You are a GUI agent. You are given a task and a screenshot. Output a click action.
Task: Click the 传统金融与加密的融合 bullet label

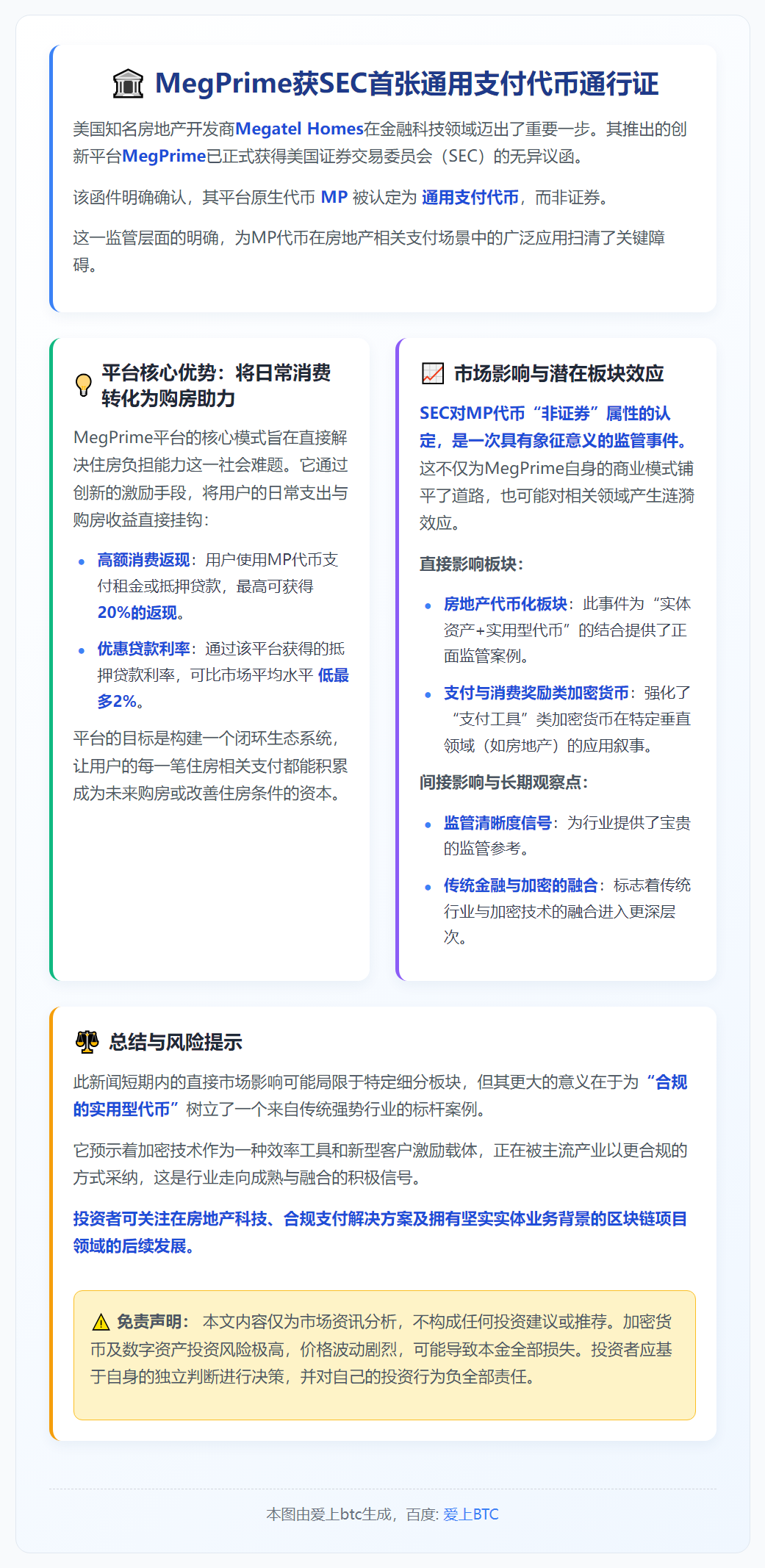tap(520, 885)
